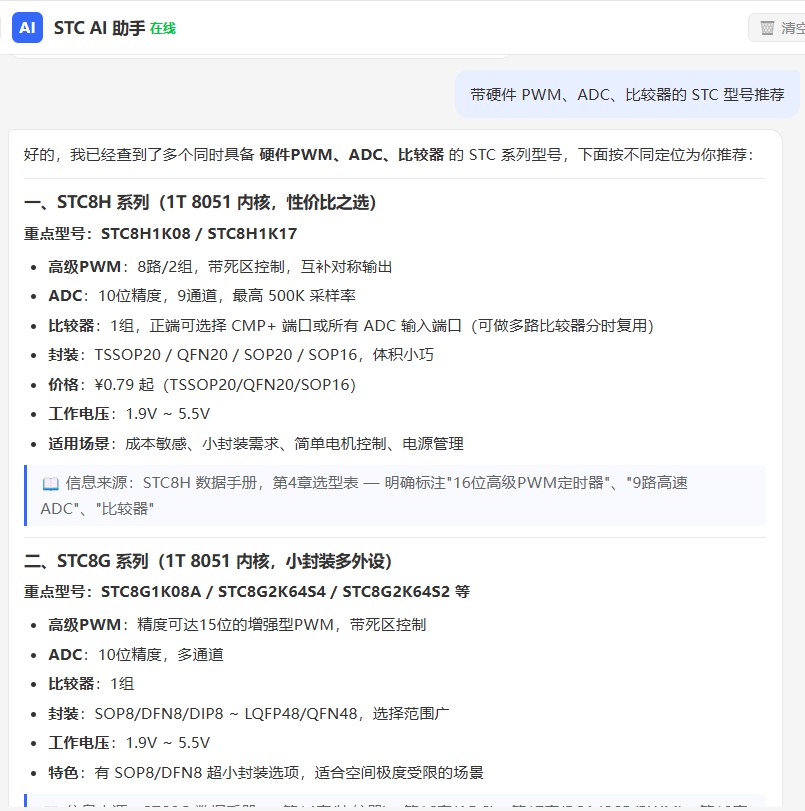Image resolution: width=805 pixels, height=811 pixels.
Task: Click heading 一、STC8H 系列
Action: [x=200, y=202]
